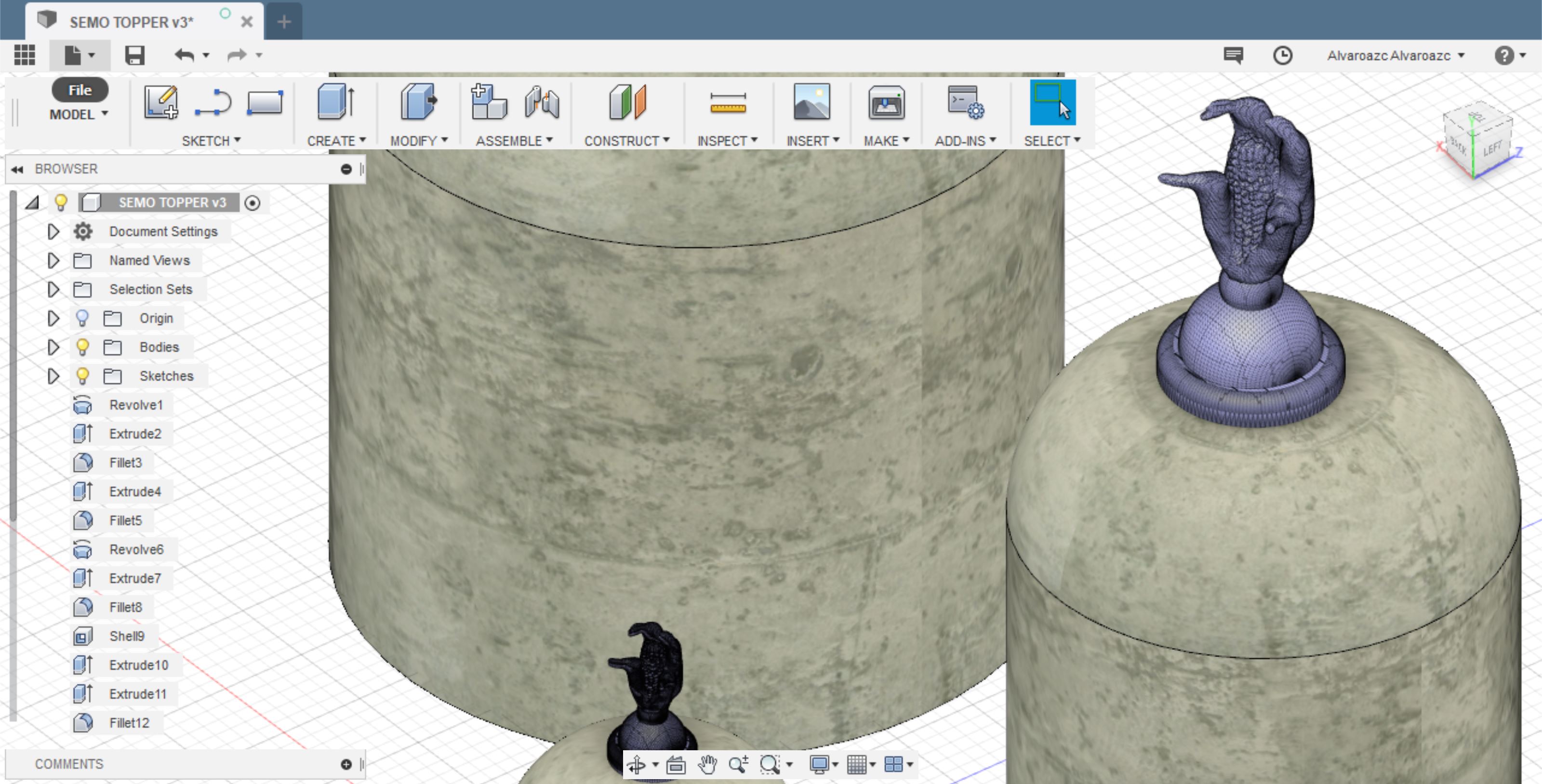1542x784 pixels.
Task: Click the Create Sketch icon
Action: pyautogui.click(x=160, y=102)
